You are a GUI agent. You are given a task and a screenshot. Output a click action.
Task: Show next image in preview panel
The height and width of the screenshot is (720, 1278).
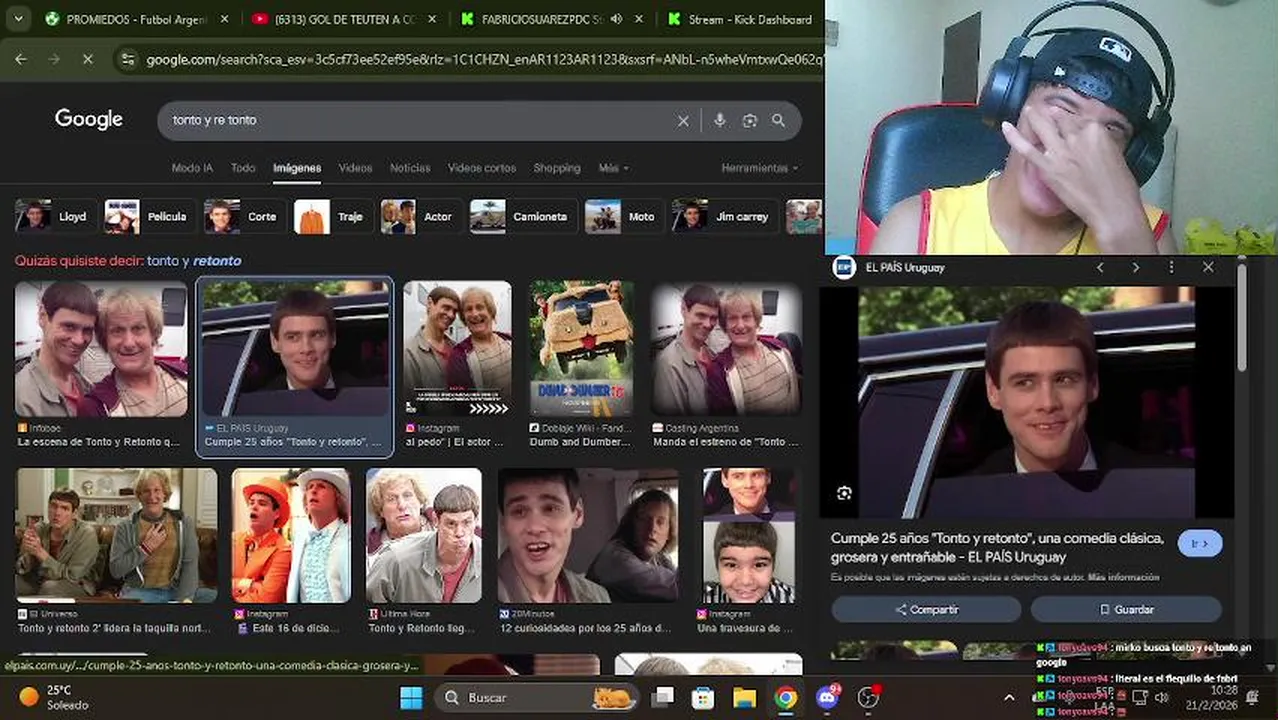[1135, 267]
